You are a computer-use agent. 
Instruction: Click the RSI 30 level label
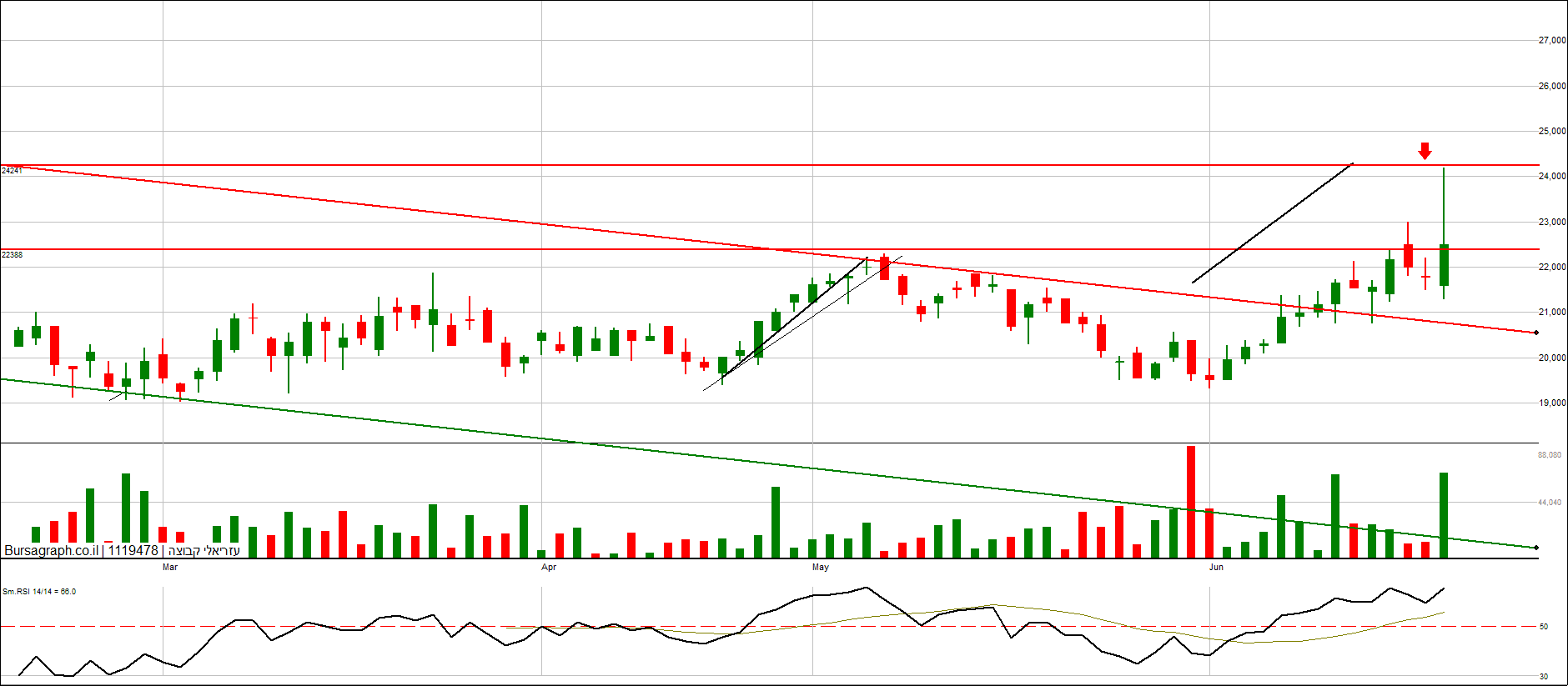coord(1544,677)
